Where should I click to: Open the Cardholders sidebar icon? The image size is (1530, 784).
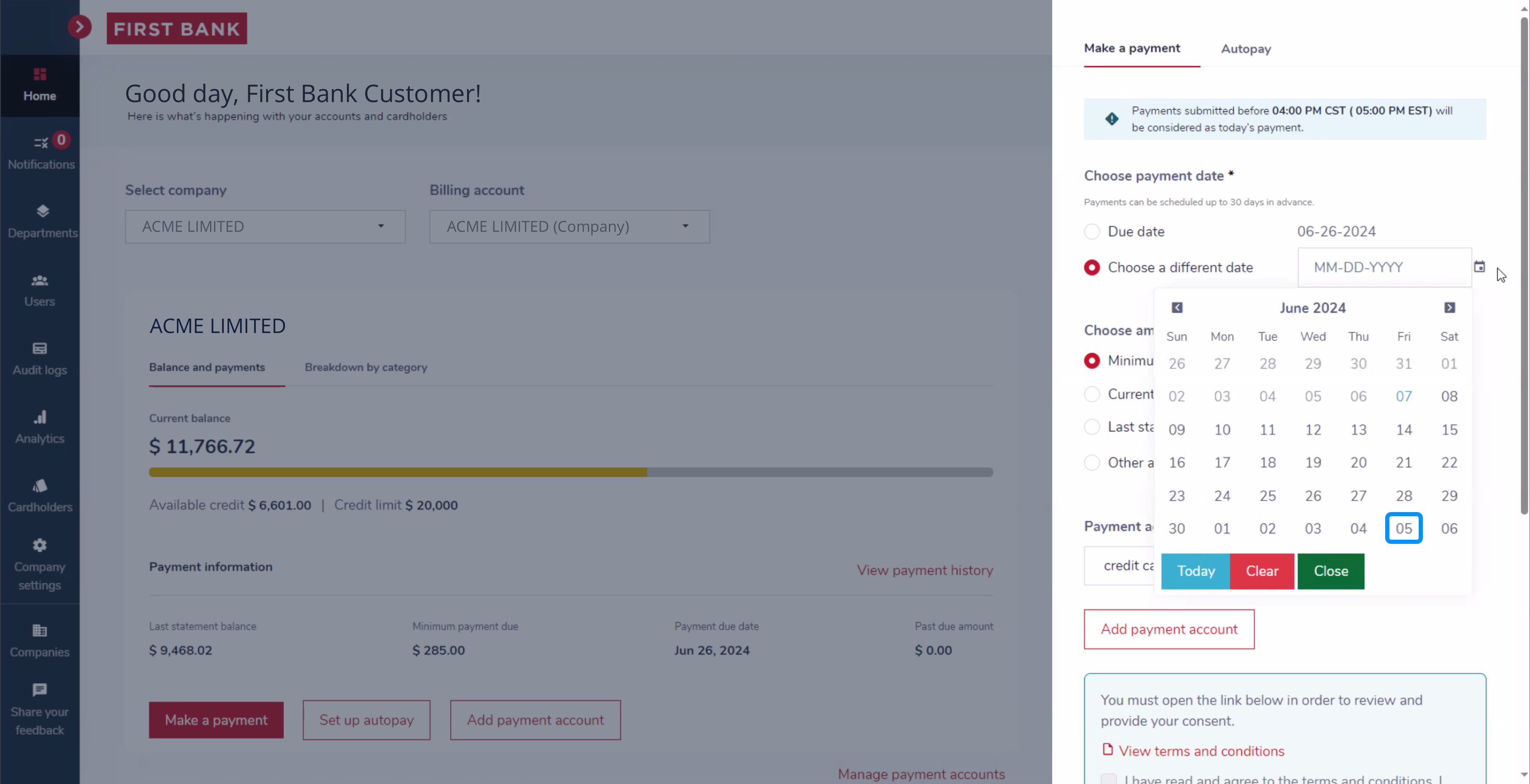pos(40,485)
